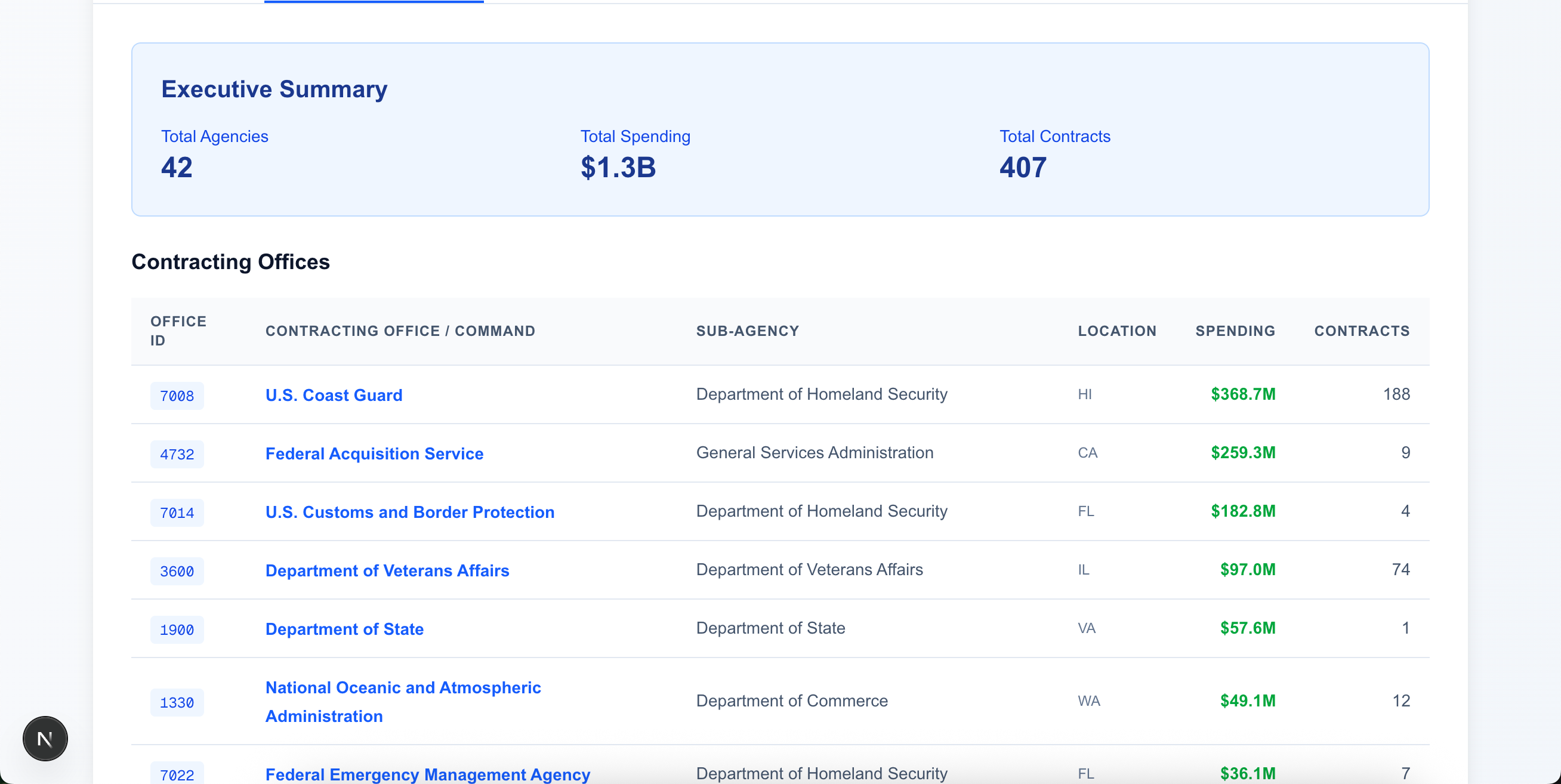
Task: Sort table by the CONTRACTS column
Action: [1362, 331]
